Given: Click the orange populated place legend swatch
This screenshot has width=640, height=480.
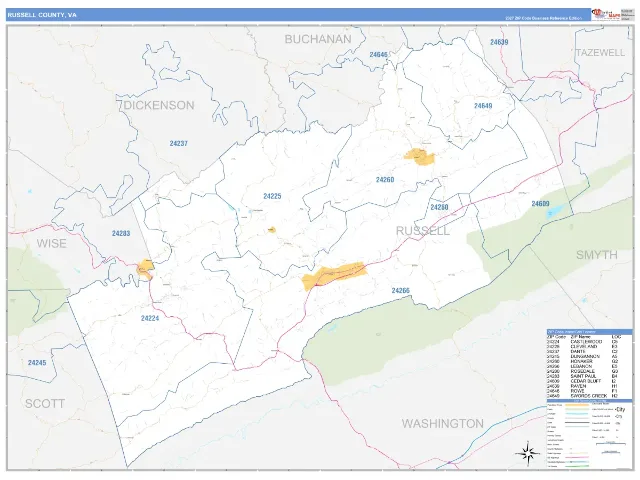Looking at the screenshot, I should tap(577, 405).
